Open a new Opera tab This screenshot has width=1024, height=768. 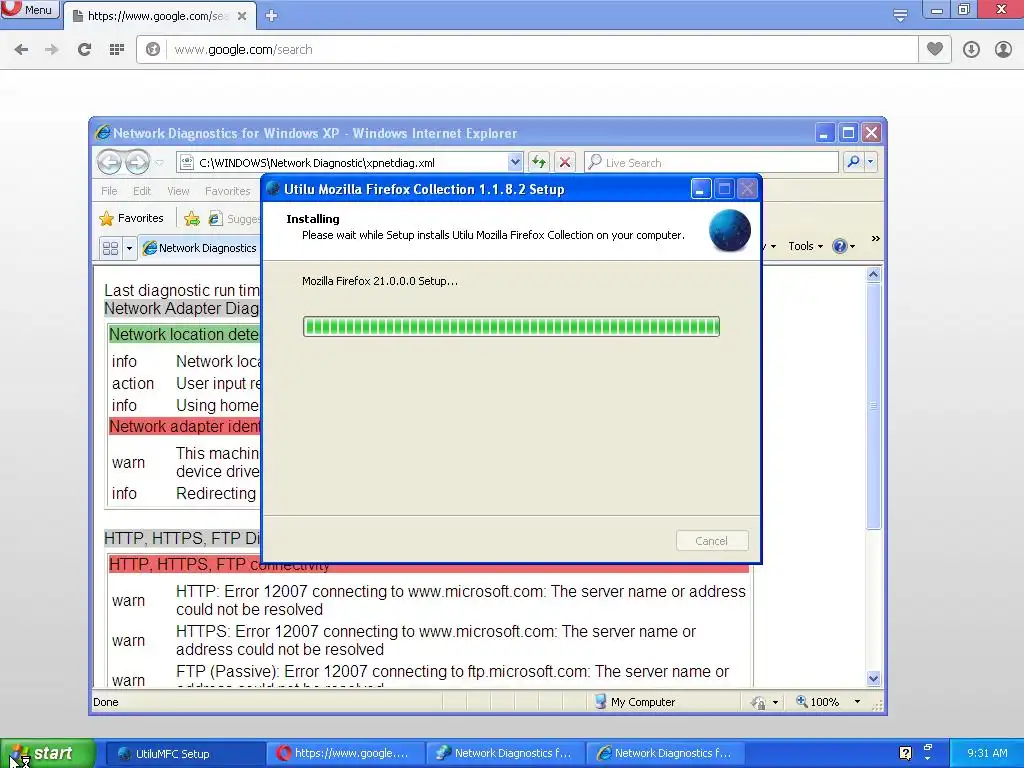click(x=272, y=16)
